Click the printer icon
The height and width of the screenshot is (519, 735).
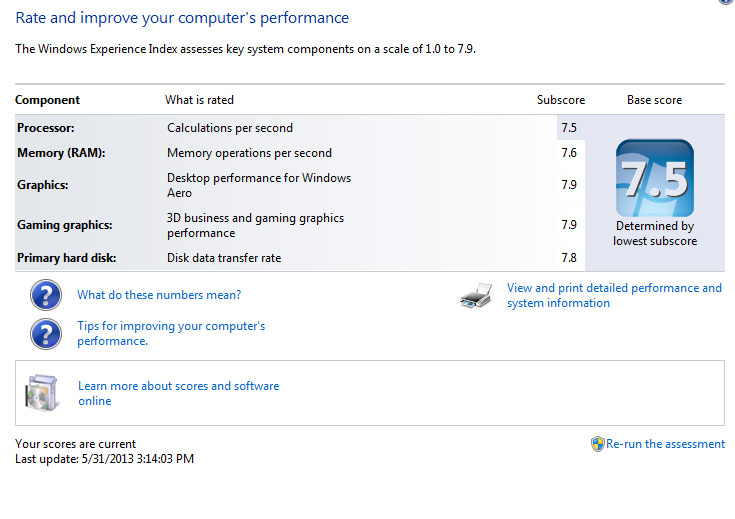pos(476,295)
